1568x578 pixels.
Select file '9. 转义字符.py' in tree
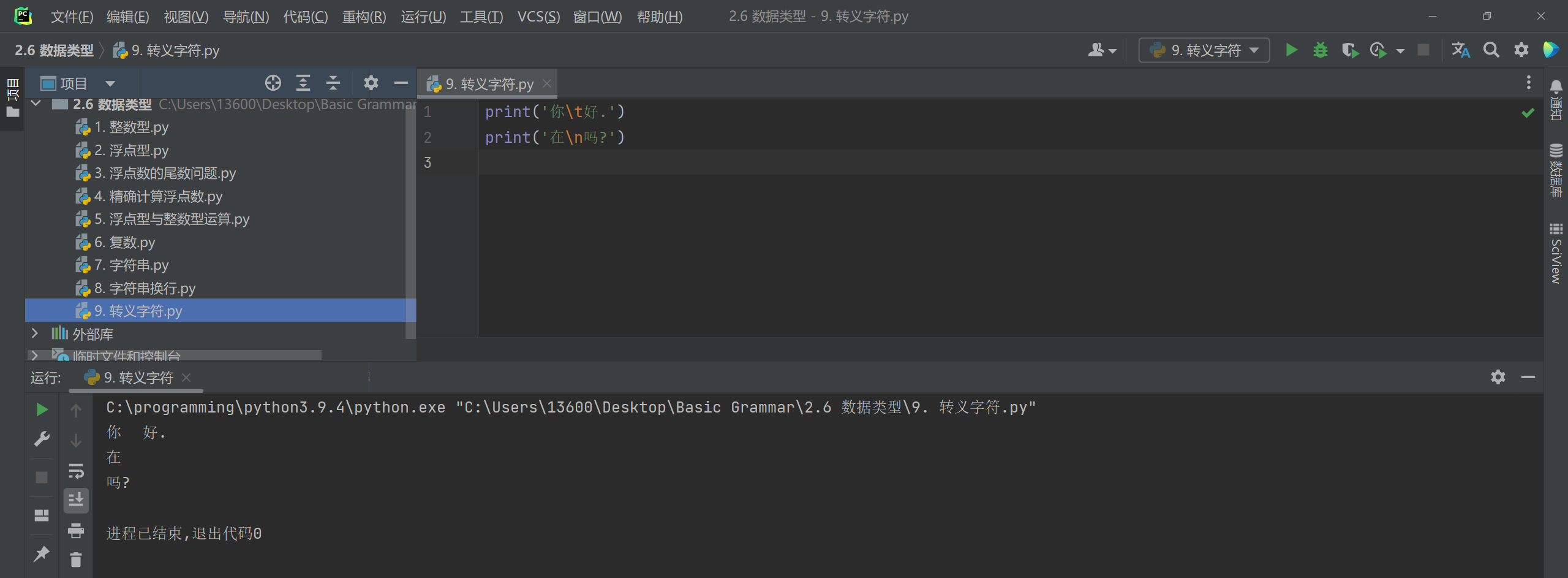[221, 311]
